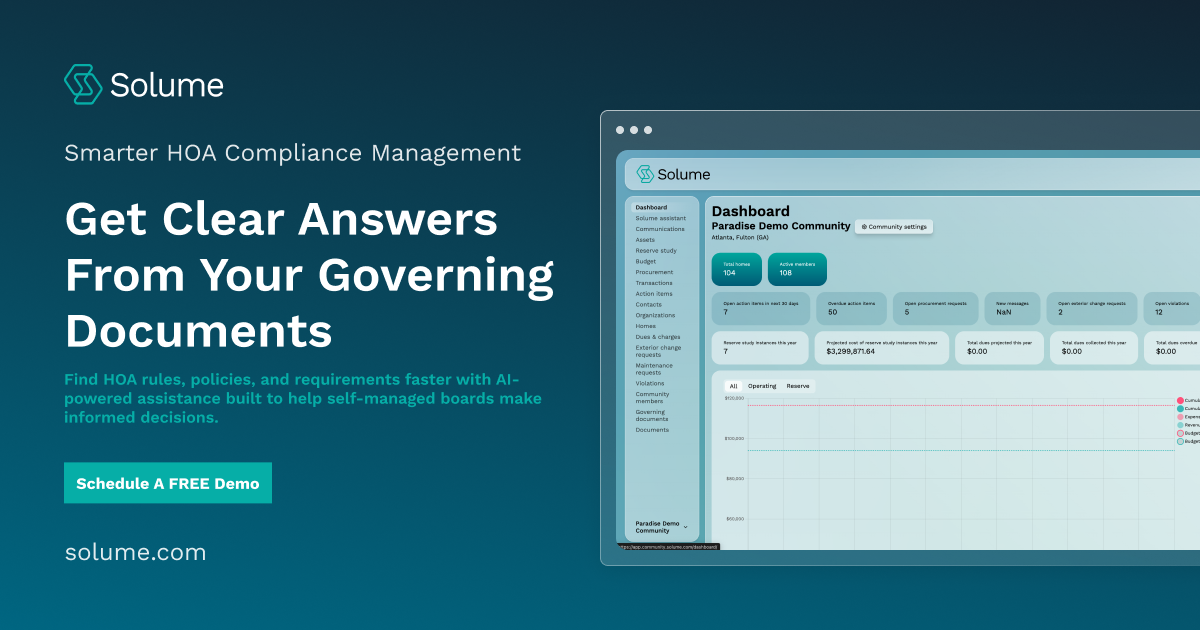Click the Schedule A FREE Demo button
The image size is (1200, 630).
click(x=168, y=483)
